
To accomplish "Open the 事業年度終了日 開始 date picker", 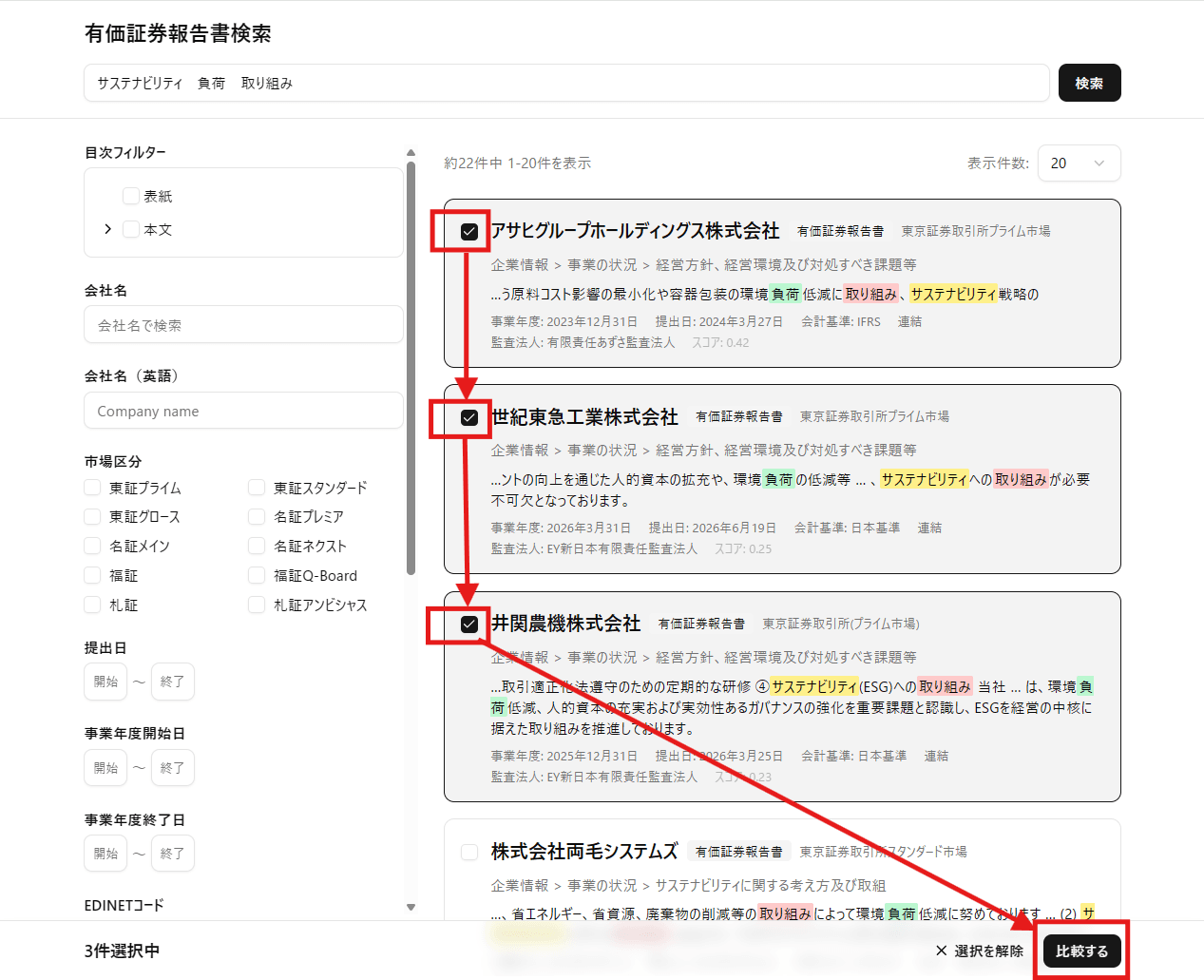I will click(x=105, y=854).
